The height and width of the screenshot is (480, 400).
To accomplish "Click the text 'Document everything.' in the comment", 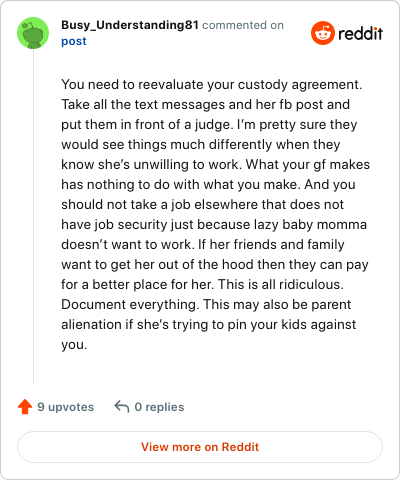I will [x=130, y=305].
